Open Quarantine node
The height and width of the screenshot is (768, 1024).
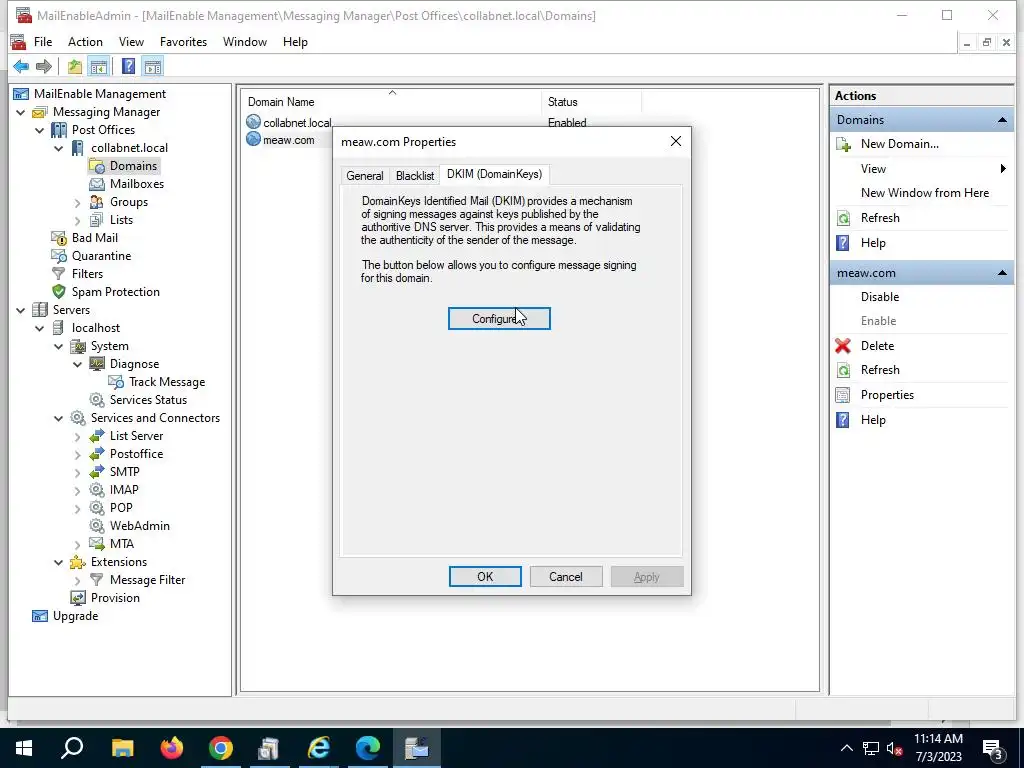[x=101, y=256]
